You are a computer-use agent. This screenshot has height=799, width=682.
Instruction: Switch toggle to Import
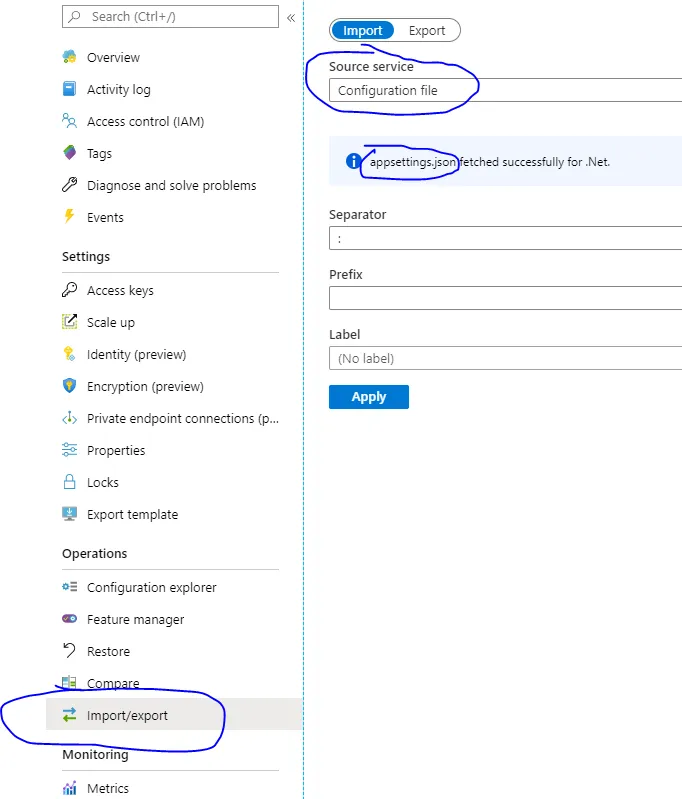point(362,31)
